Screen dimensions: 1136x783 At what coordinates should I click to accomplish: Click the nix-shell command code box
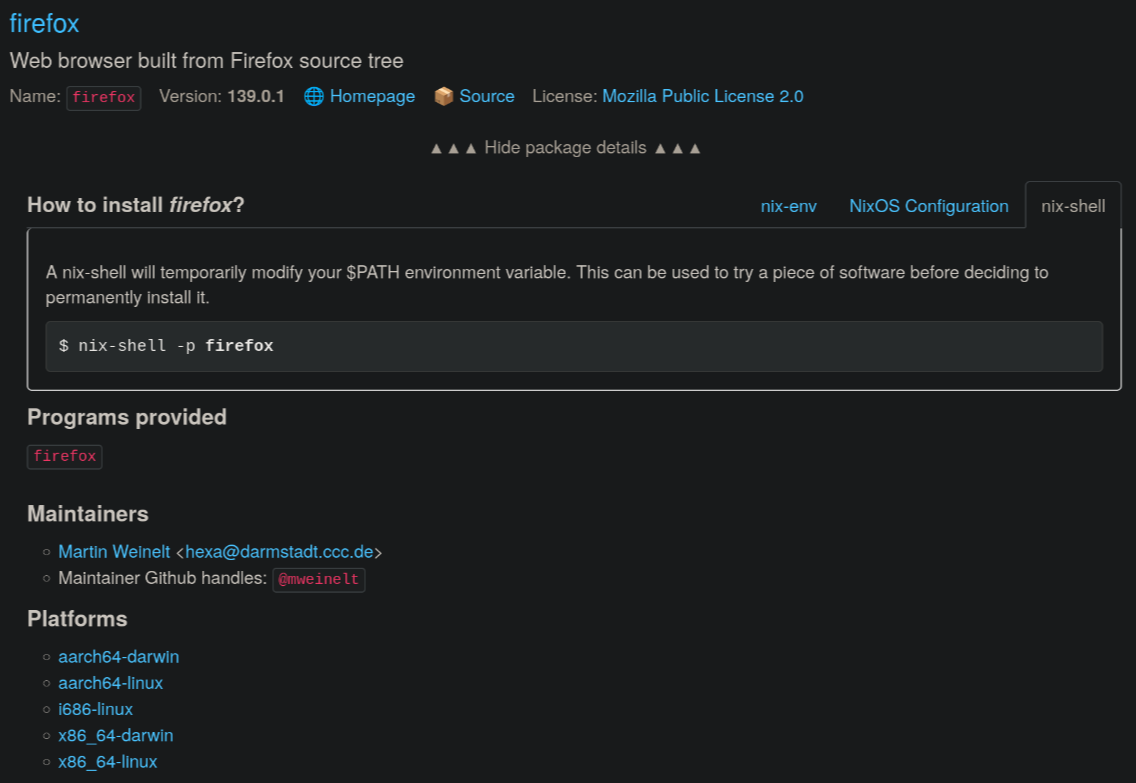click(x=575, y=346)
